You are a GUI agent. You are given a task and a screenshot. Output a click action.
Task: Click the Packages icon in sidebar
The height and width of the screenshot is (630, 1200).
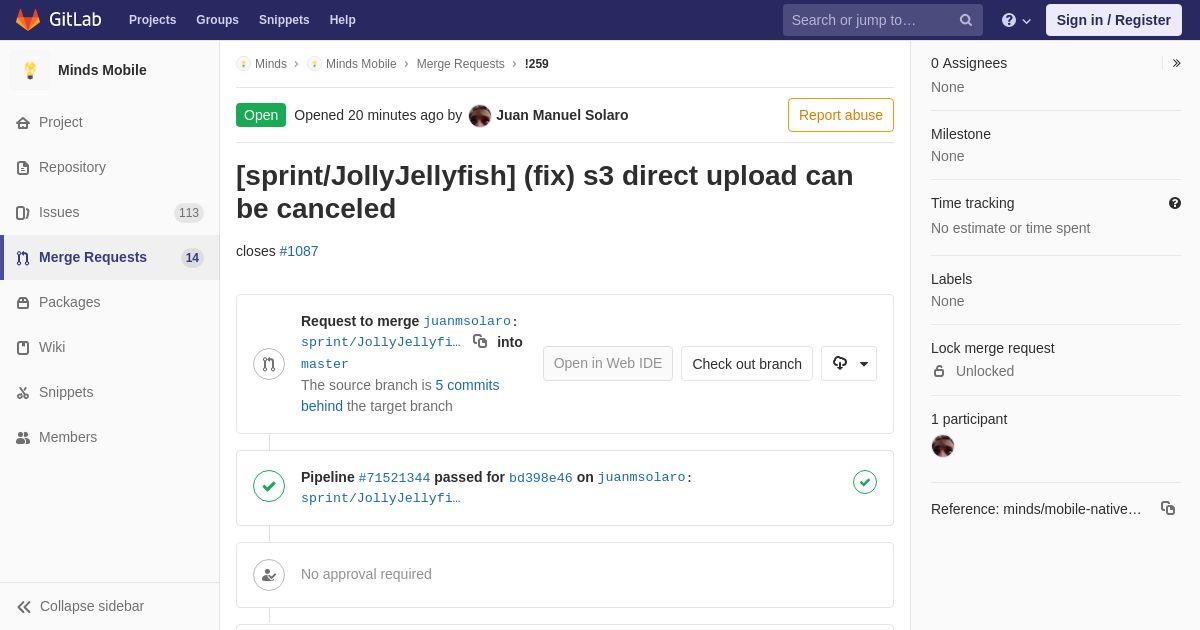pos(23,303)
